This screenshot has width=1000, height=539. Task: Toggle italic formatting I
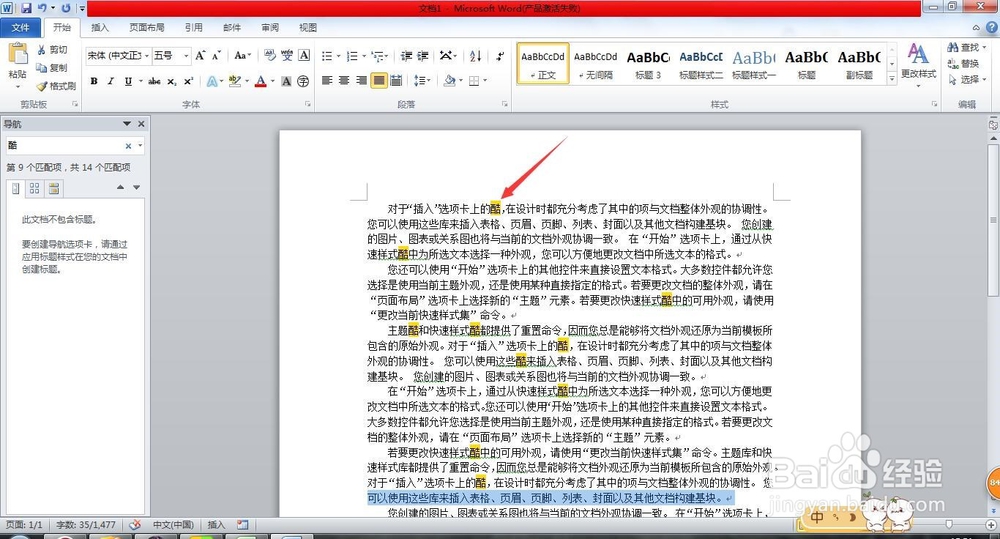point(110,81)
